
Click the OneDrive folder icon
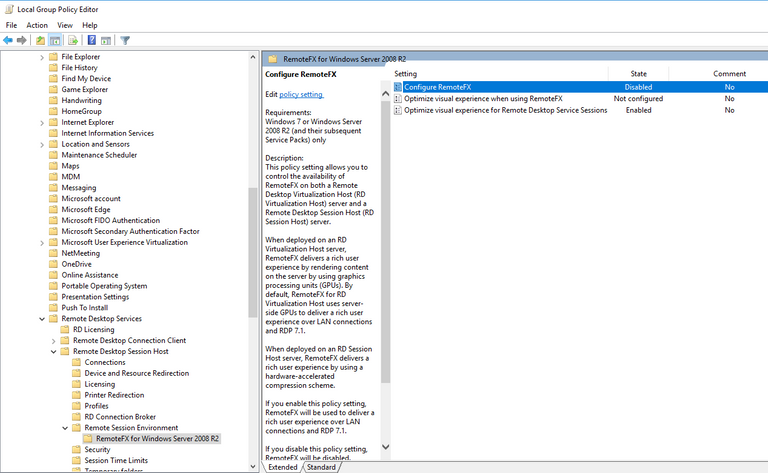click(x=53, y=264)
